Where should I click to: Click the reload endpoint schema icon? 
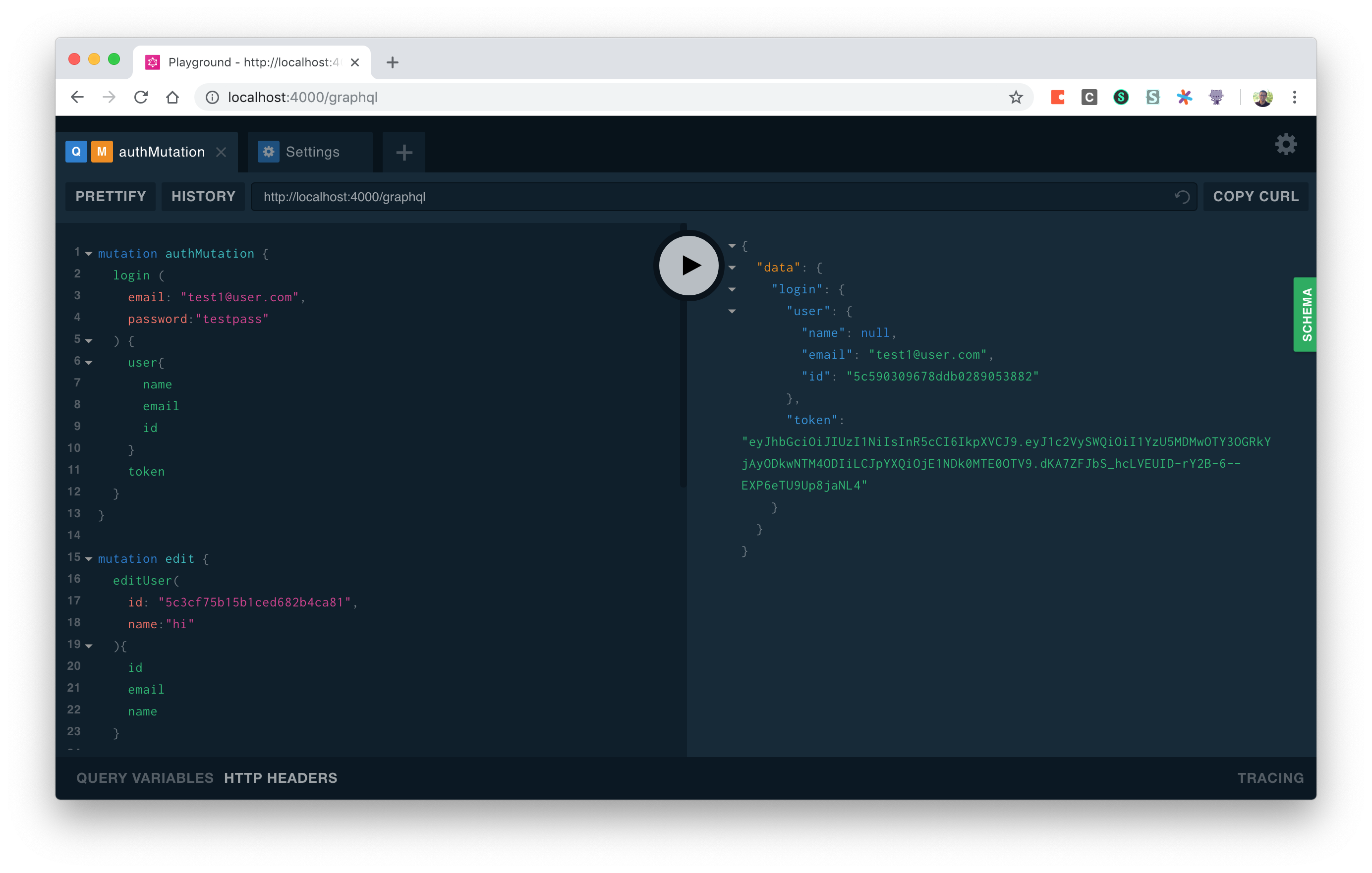point(1182,197)
